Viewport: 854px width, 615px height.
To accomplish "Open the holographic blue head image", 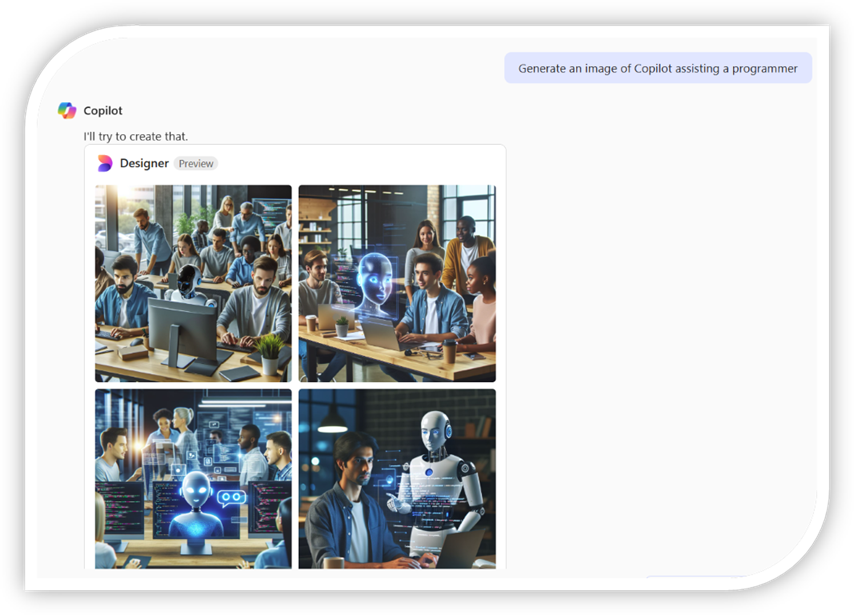I will tap(397, 283).
